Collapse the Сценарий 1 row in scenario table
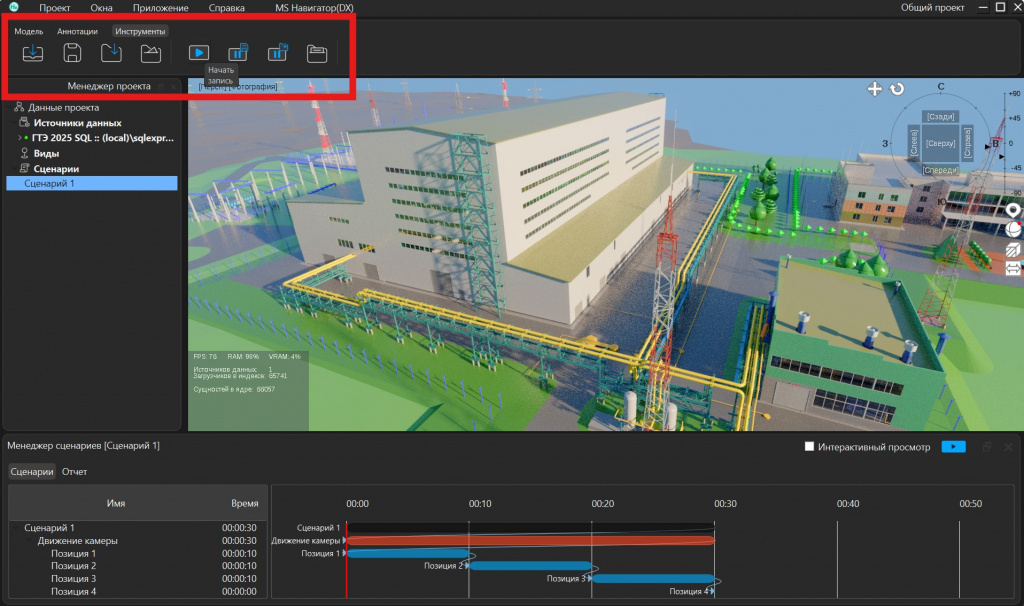The image size is (1024, 606). 16,528
